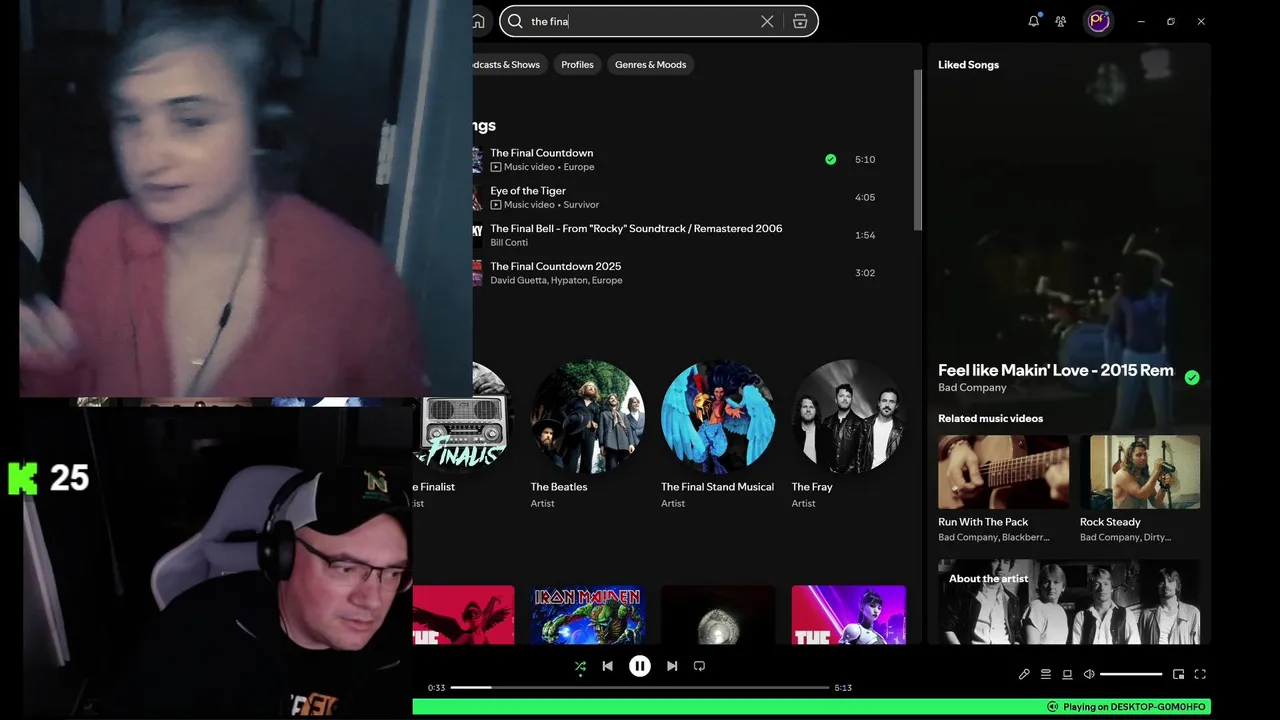Open the Survivor artist link
The image size is (1280, 720).
tap(581, 205)
